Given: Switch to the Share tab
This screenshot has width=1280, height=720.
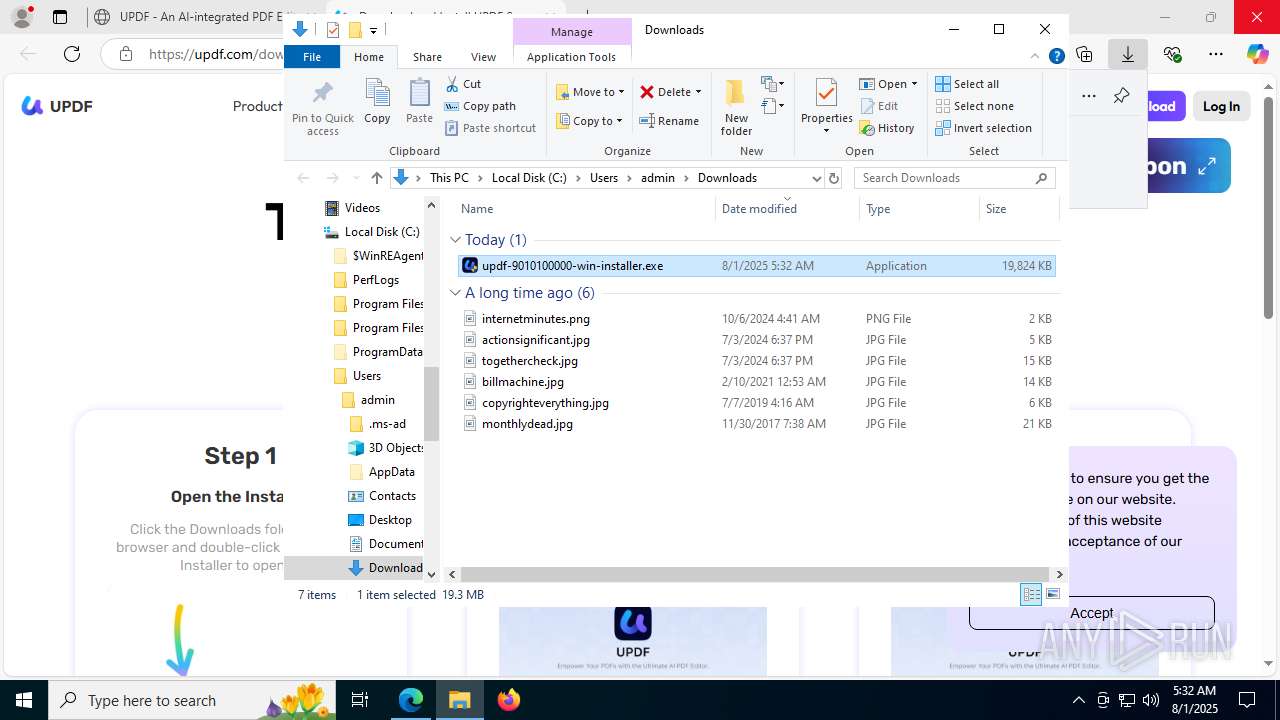Looking at the screenshot, I should coord(427,57).
